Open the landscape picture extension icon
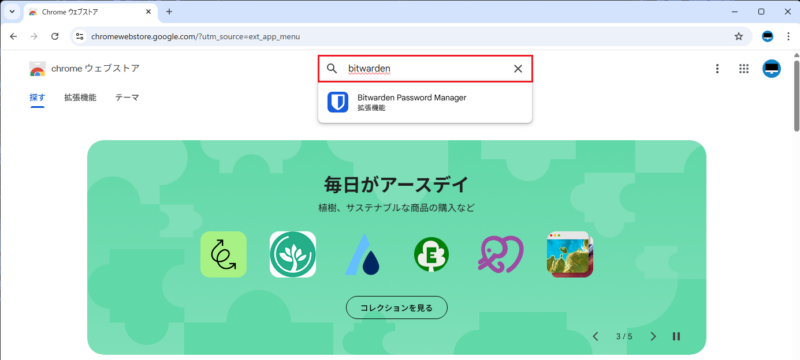The height and width of the screenshot is (360, 800). tap(570, 254)
